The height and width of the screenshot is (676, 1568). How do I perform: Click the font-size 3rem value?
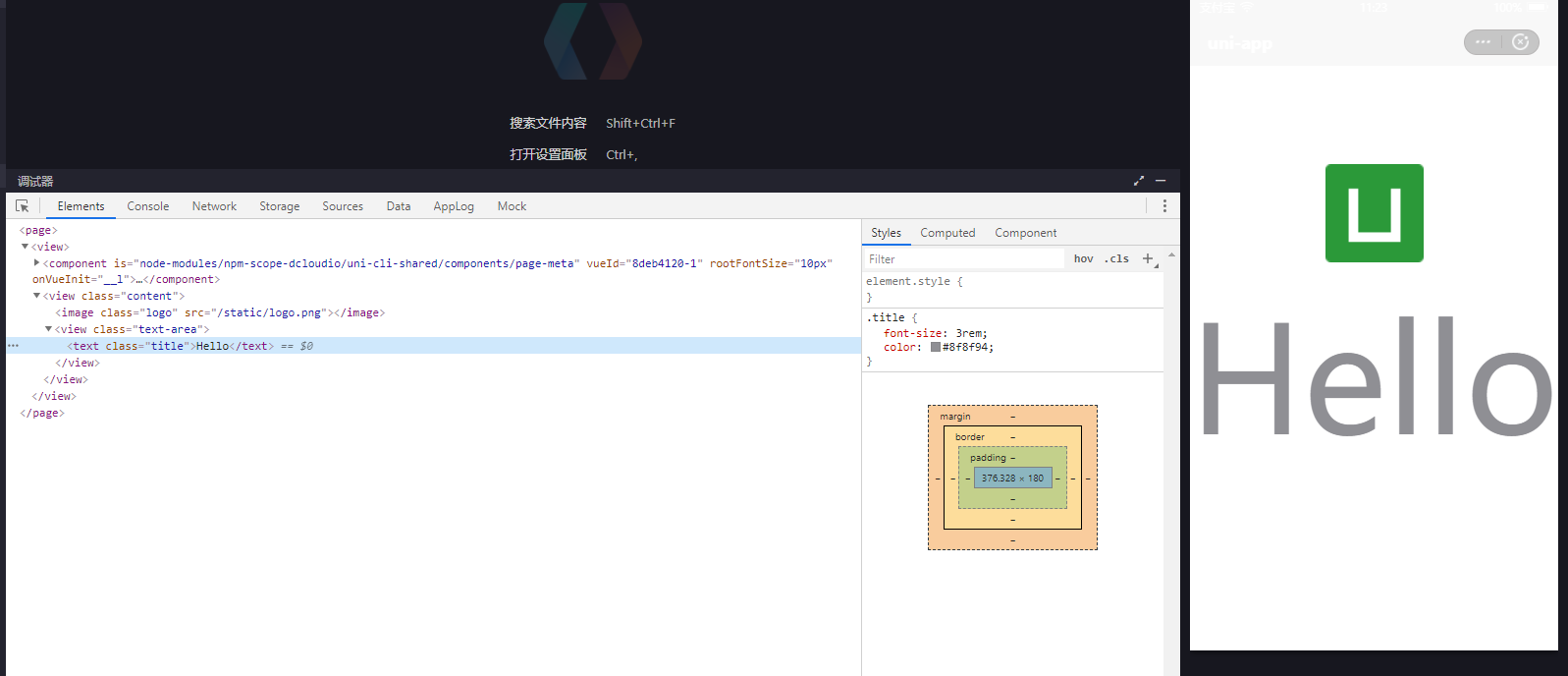pos(970,333)
